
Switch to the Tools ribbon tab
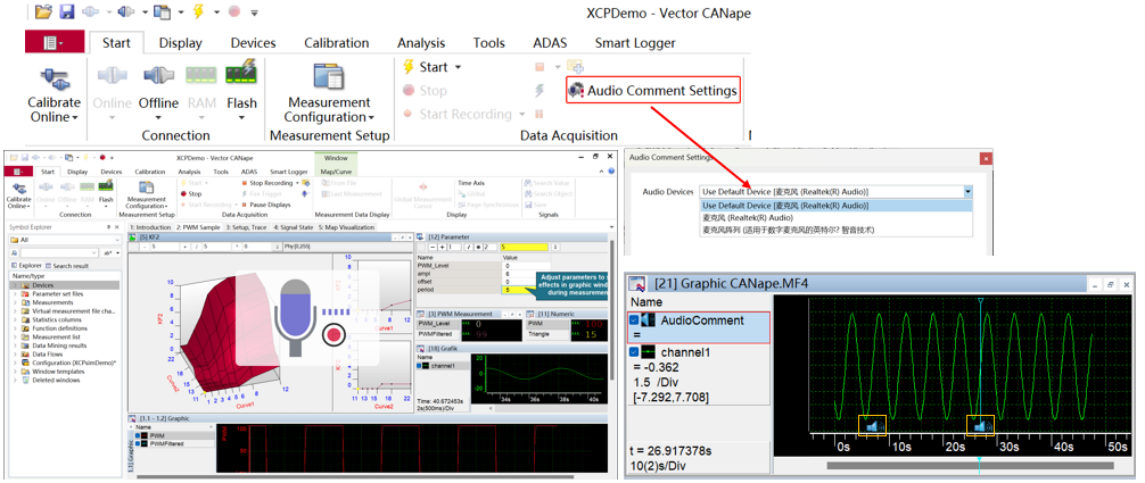coord(489,43)
